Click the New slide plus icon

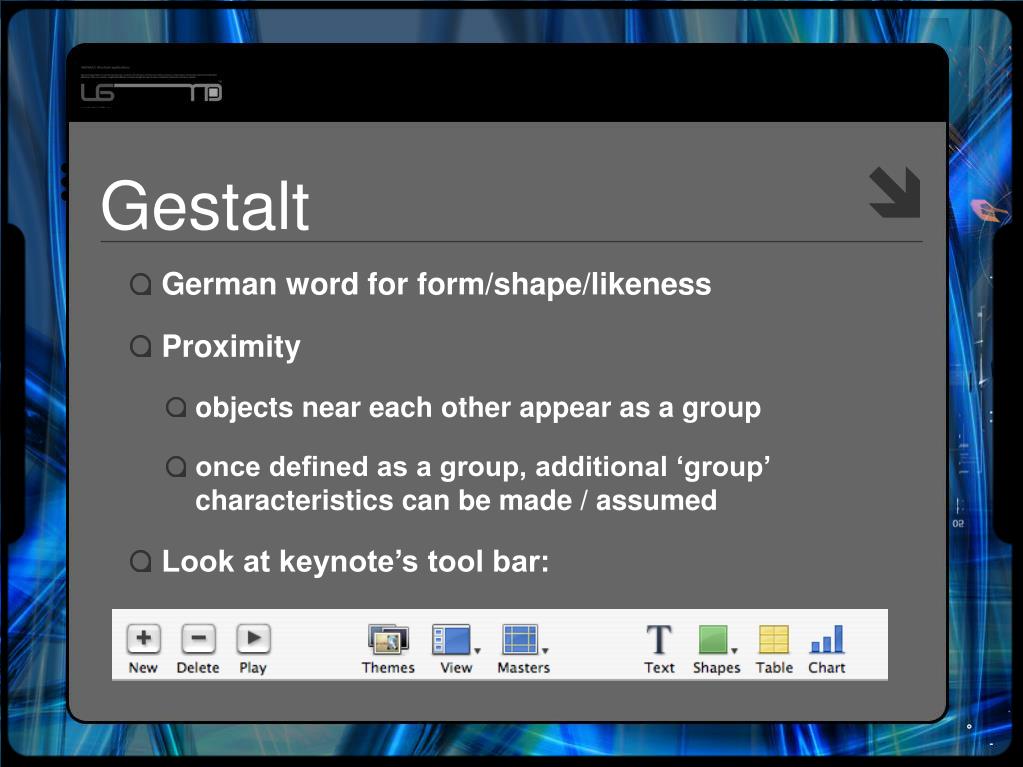click(144, 639)
